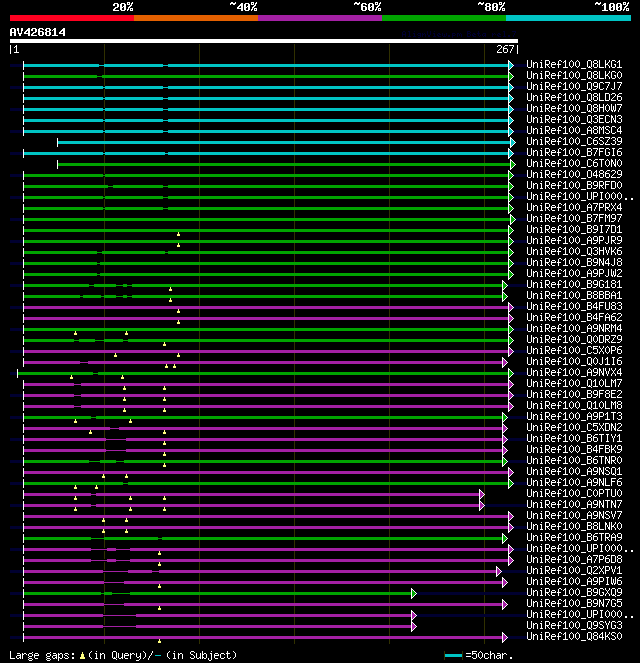Select the UniRef100_A7P6D8 label
This screenshot has height=663, width=640.
coord(574,559)
